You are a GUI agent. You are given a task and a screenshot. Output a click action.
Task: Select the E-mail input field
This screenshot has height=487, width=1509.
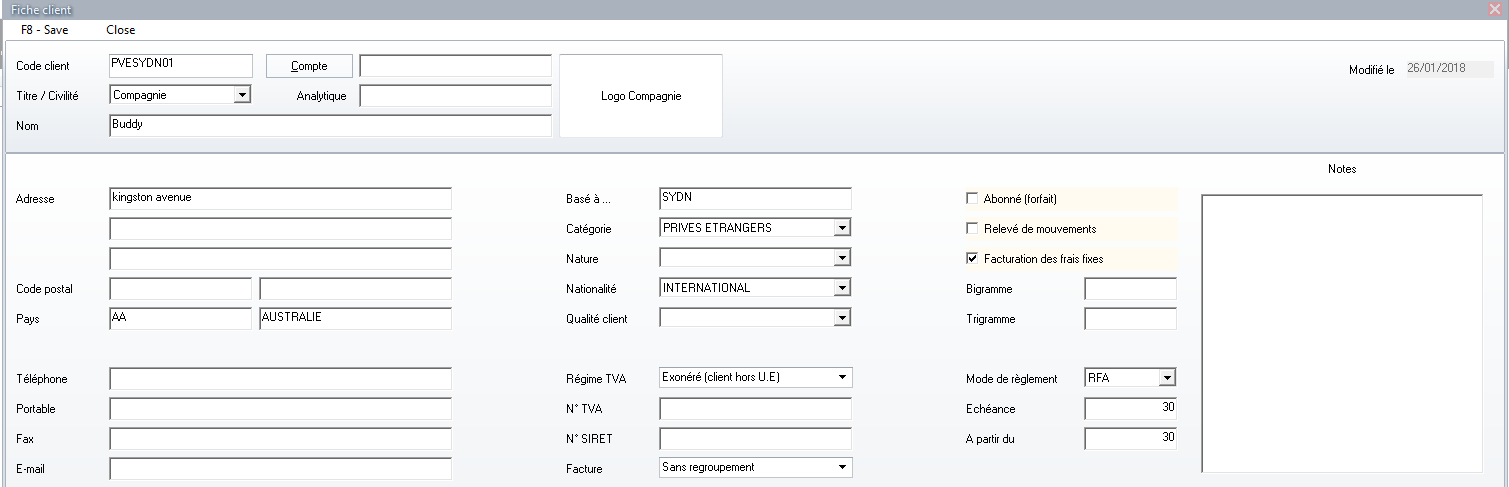click(280, 469)
